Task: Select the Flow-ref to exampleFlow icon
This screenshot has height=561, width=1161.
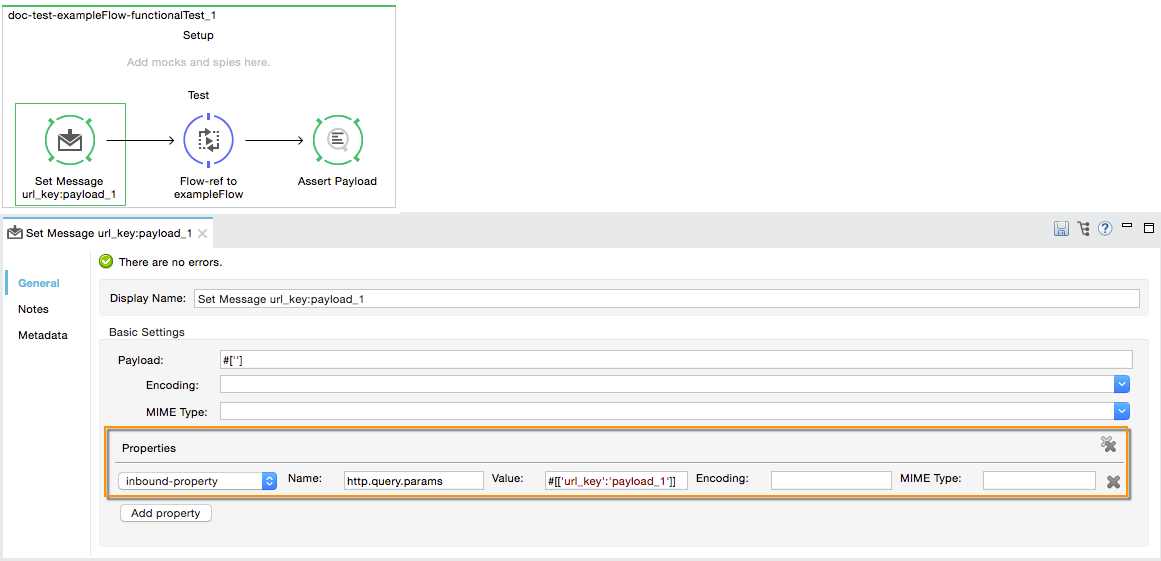Action: pos(208,140)
